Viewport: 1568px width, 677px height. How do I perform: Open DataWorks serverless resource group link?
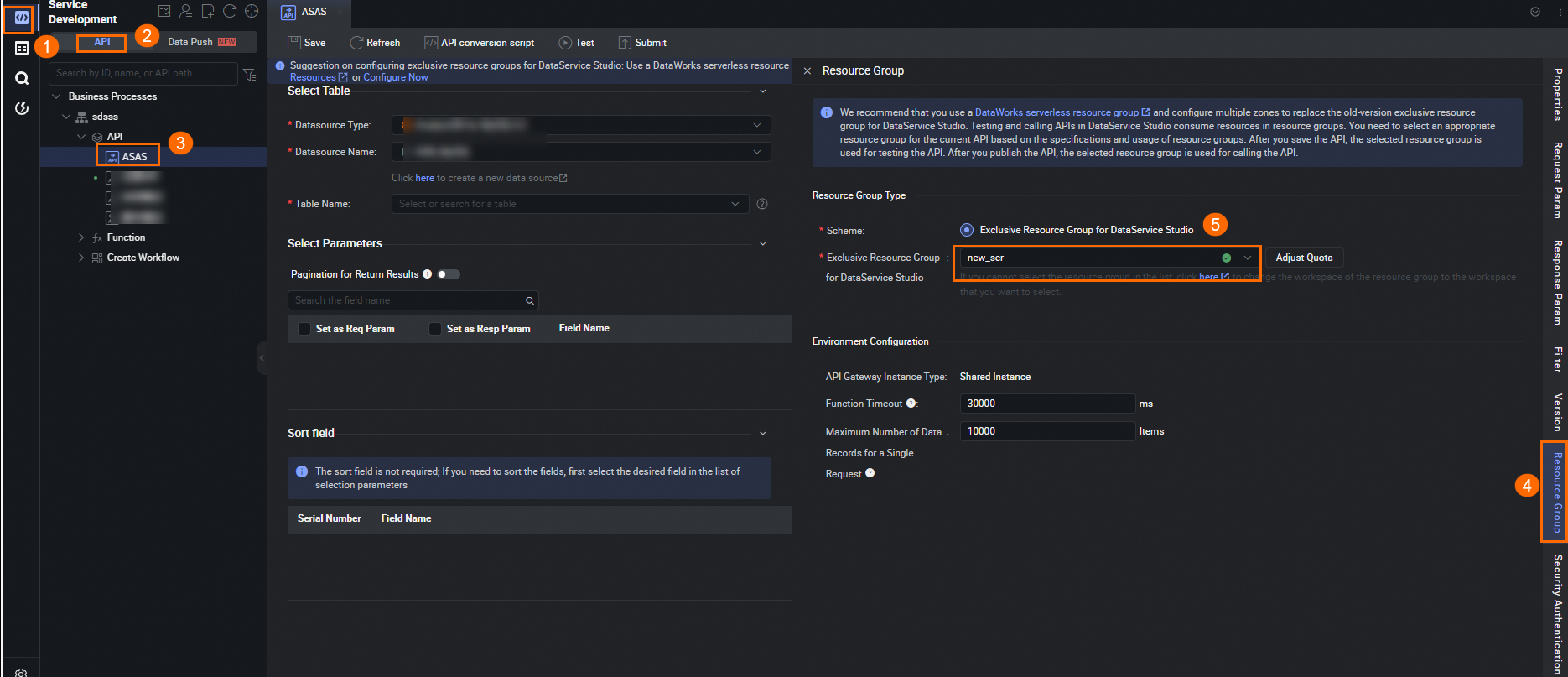pos(1062,112)
